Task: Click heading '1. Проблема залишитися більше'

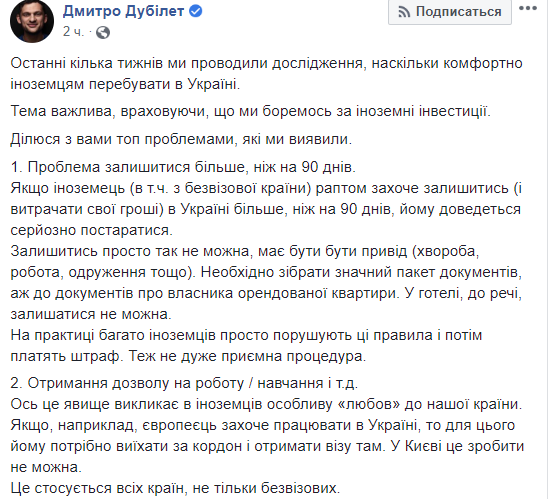Action: (183, 167)
